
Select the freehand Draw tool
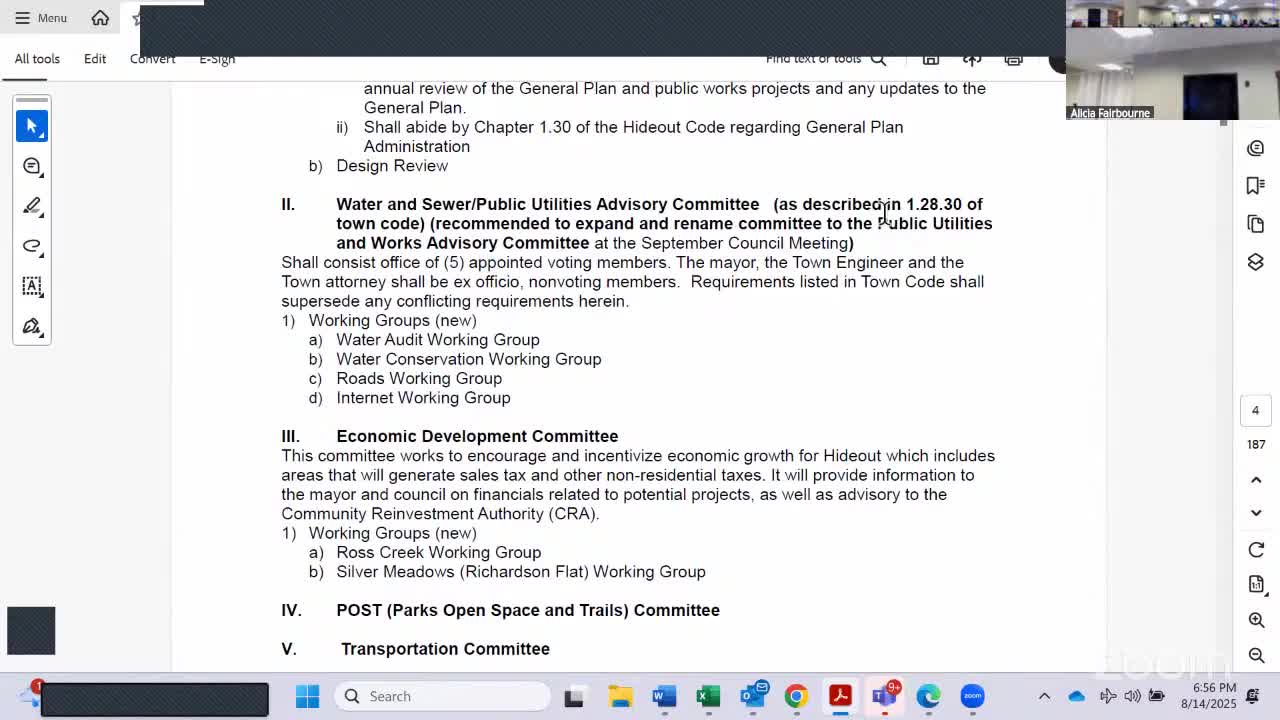click(32, 246)
